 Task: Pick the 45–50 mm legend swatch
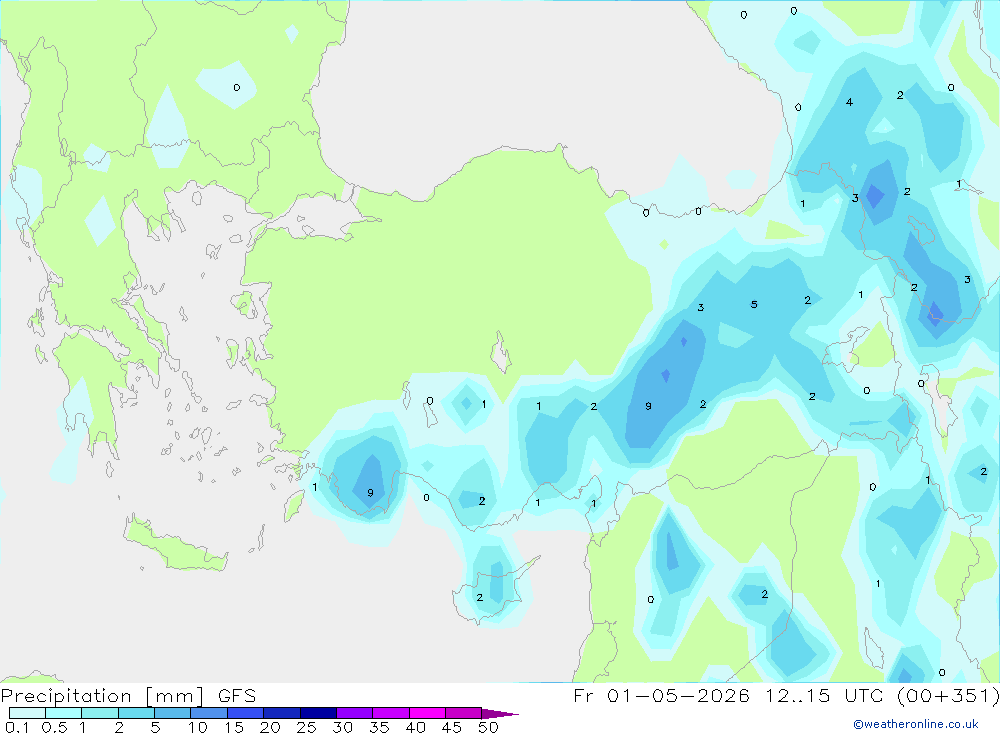click(x=464, y=713)
